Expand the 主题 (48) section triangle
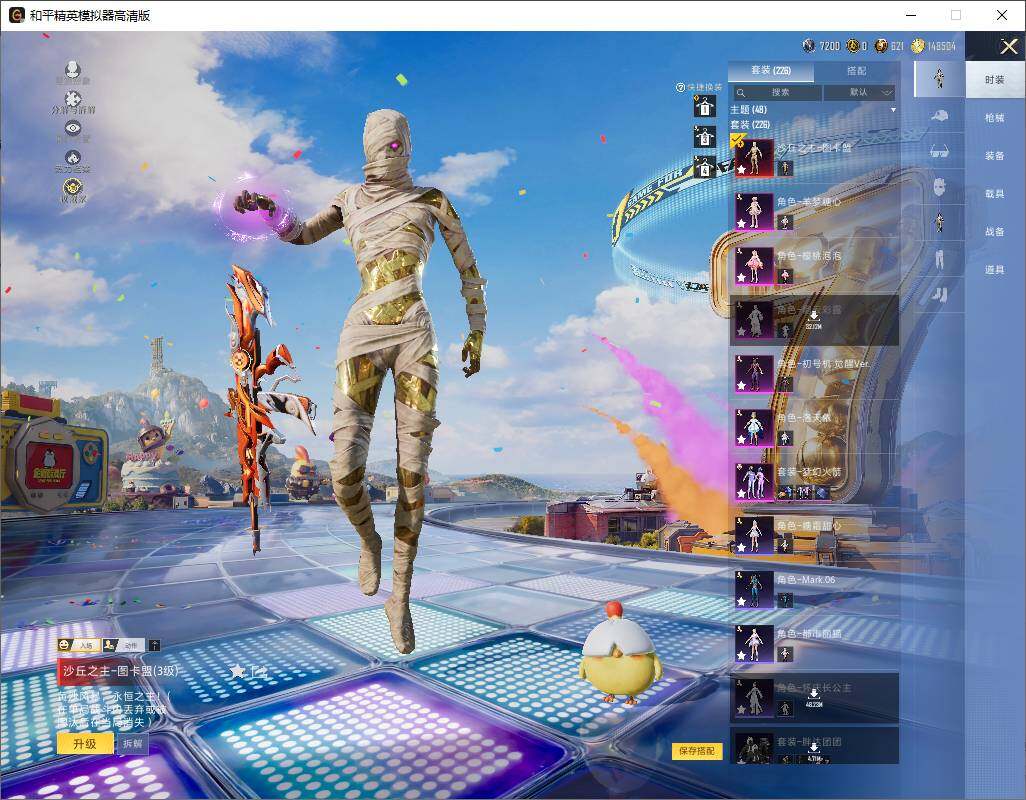Image resolution: width=1026 pixels, height=800 pixels. (x=893, y=110)
